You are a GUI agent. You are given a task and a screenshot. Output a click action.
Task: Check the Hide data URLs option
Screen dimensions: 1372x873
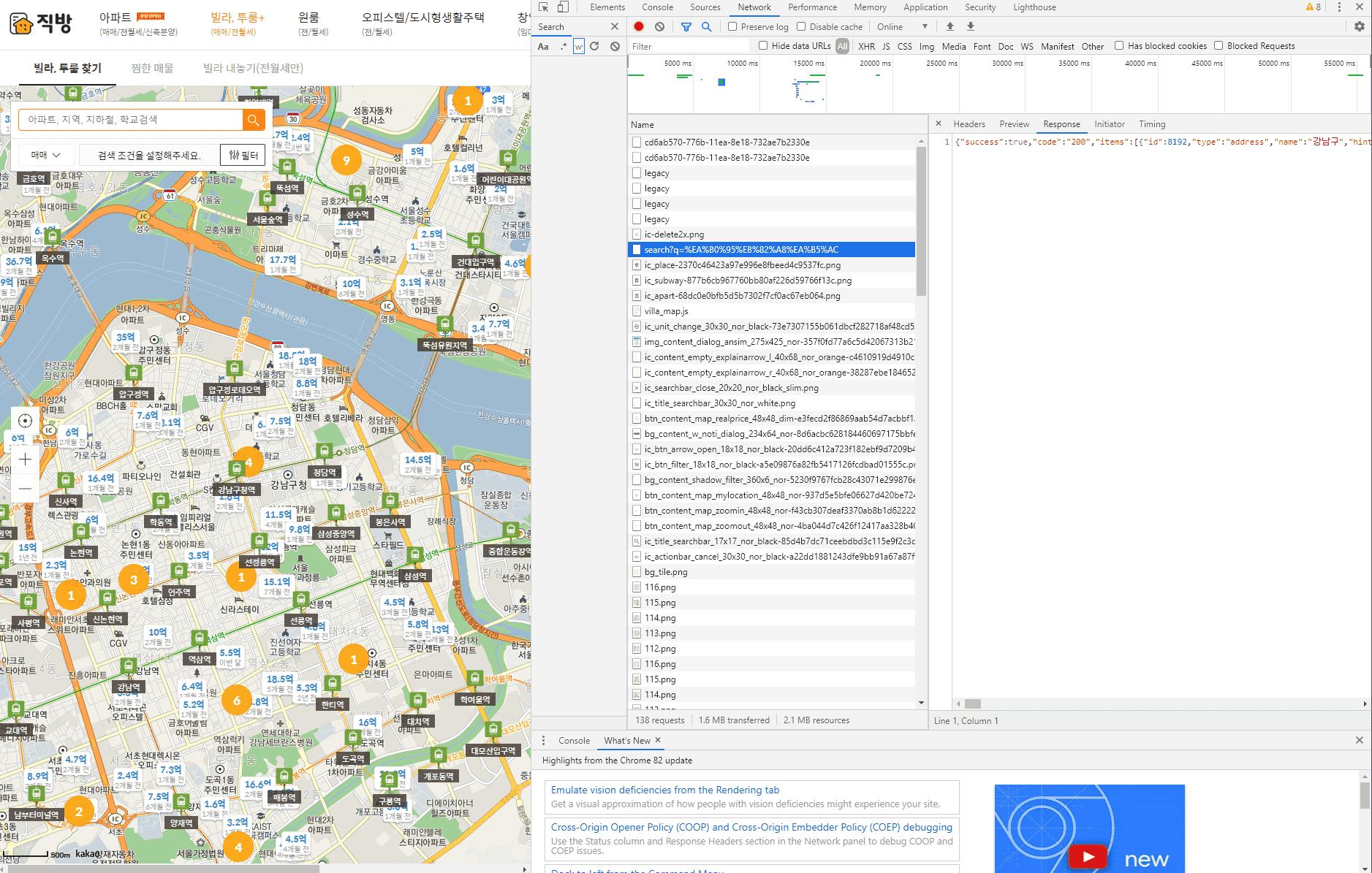click(x=763, y=45)
